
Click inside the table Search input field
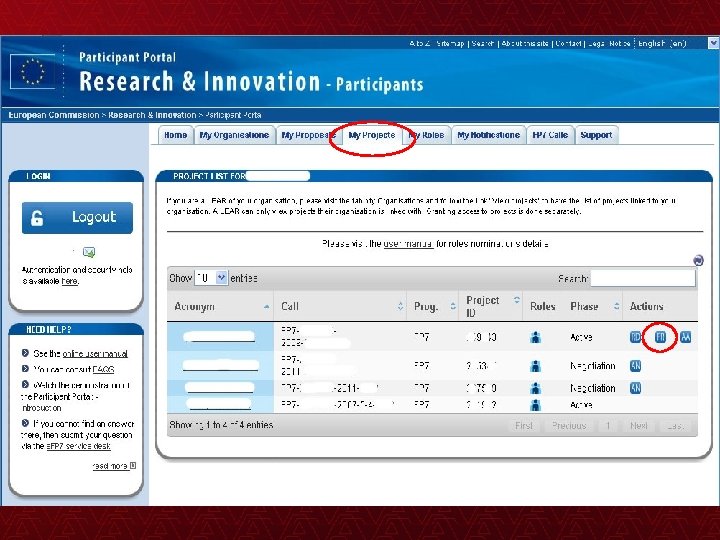point(643,278)
